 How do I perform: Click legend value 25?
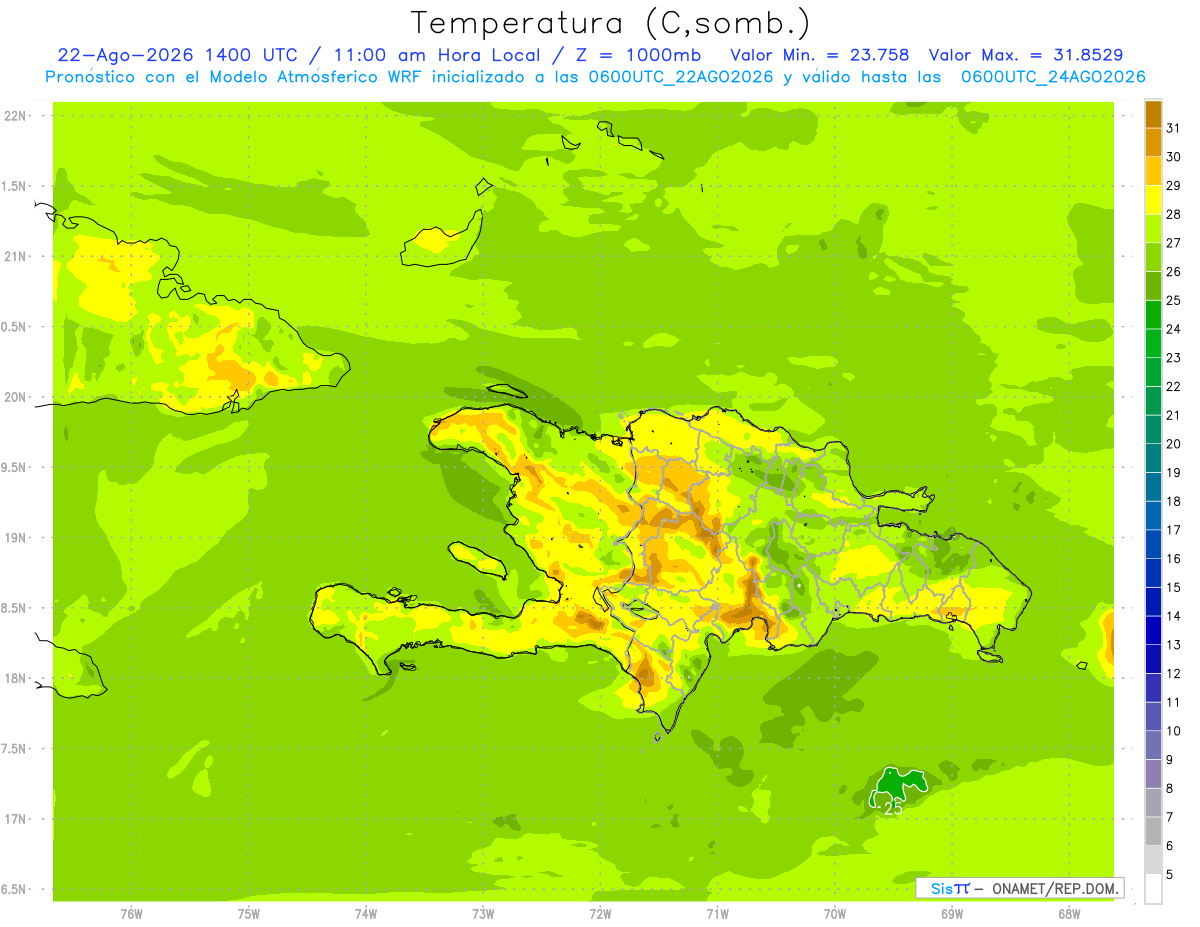(x=1174, y=300)
